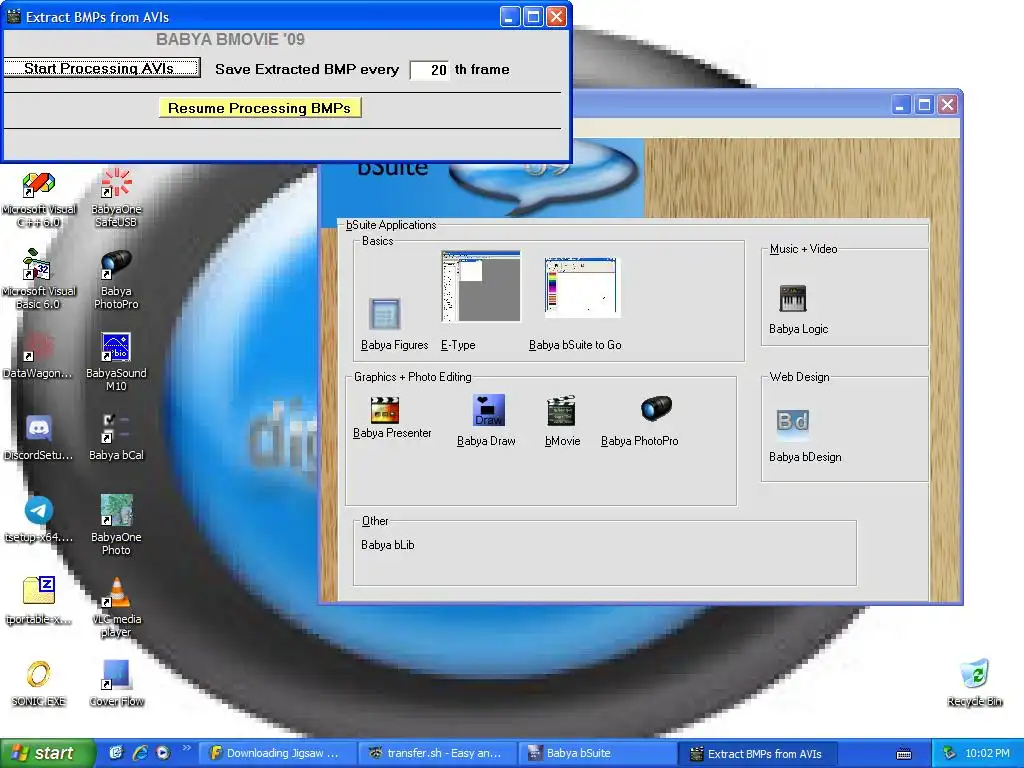
Task: Launch bMovie clapperboard icon in bSuite
Action: click(x=561, y=411)
